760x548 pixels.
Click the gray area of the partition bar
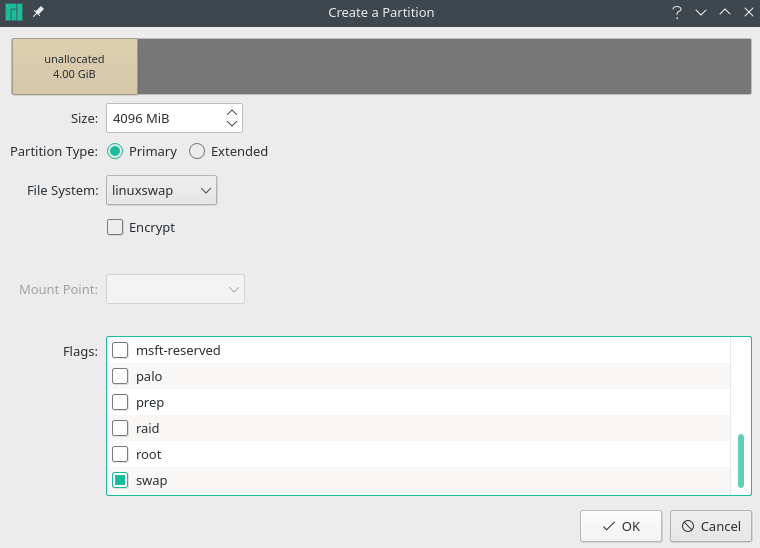[x=444, y=67]
